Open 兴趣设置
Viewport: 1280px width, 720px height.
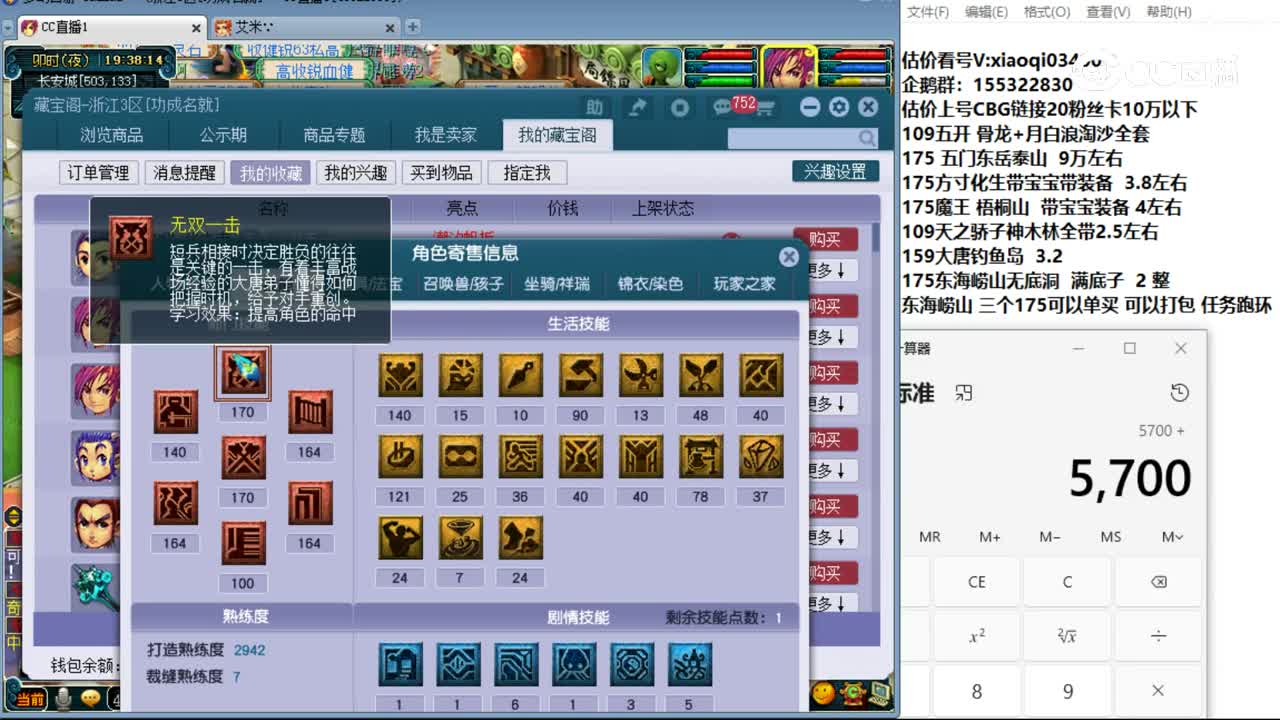click(835, 171)
